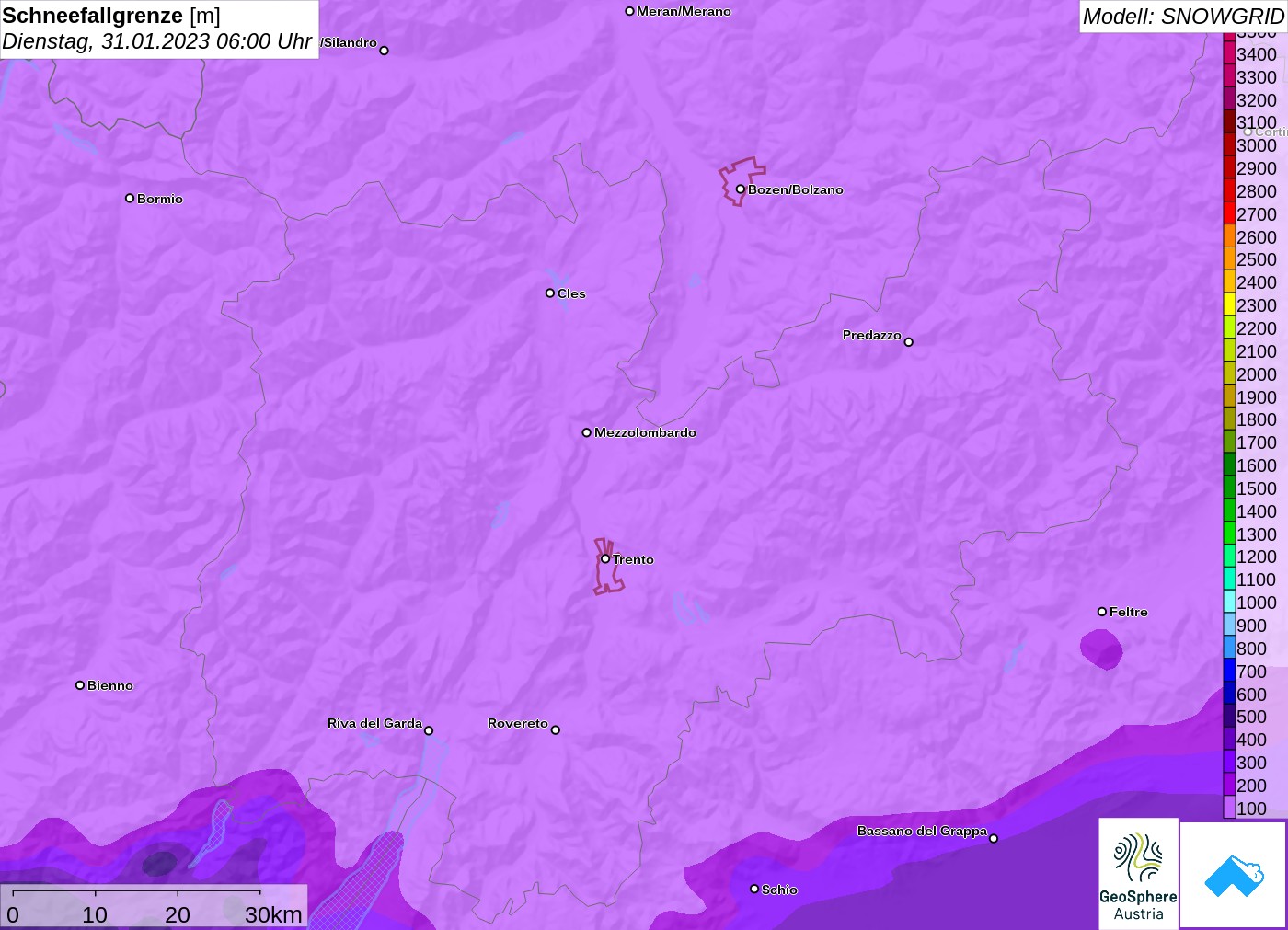Click the 3400 m legend color swatch
1288x930 pixels.
[1229, 54]
